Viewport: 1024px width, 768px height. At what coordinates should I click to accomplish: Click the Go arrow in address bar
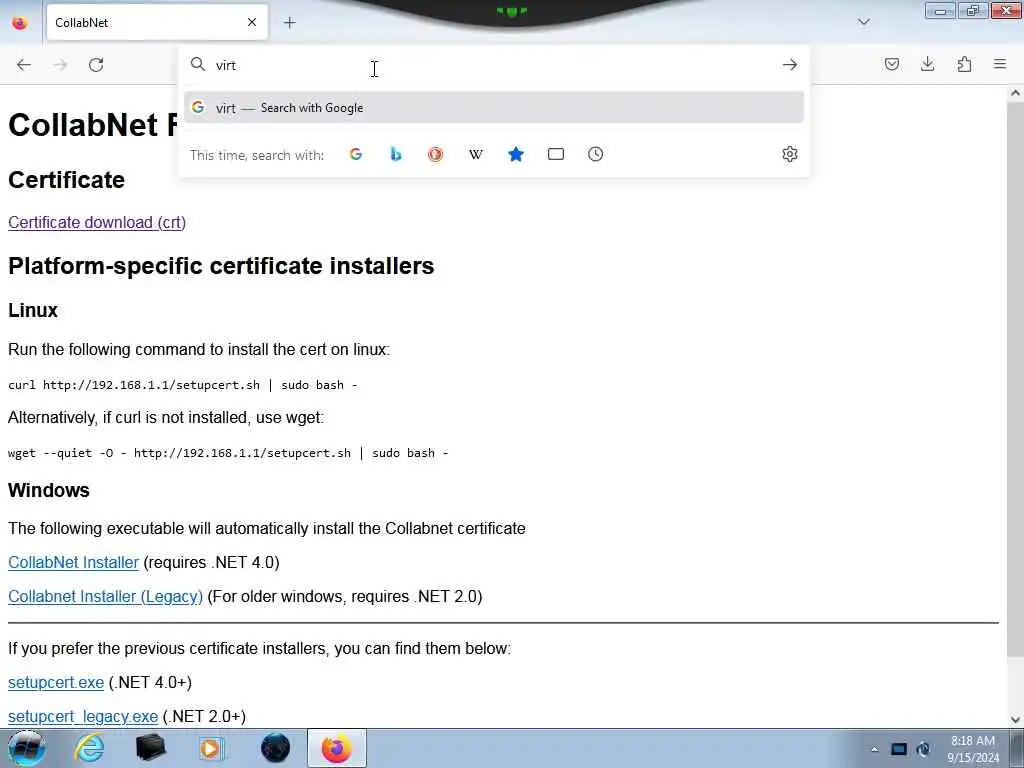pyautogui.click(x=790, y=65)
